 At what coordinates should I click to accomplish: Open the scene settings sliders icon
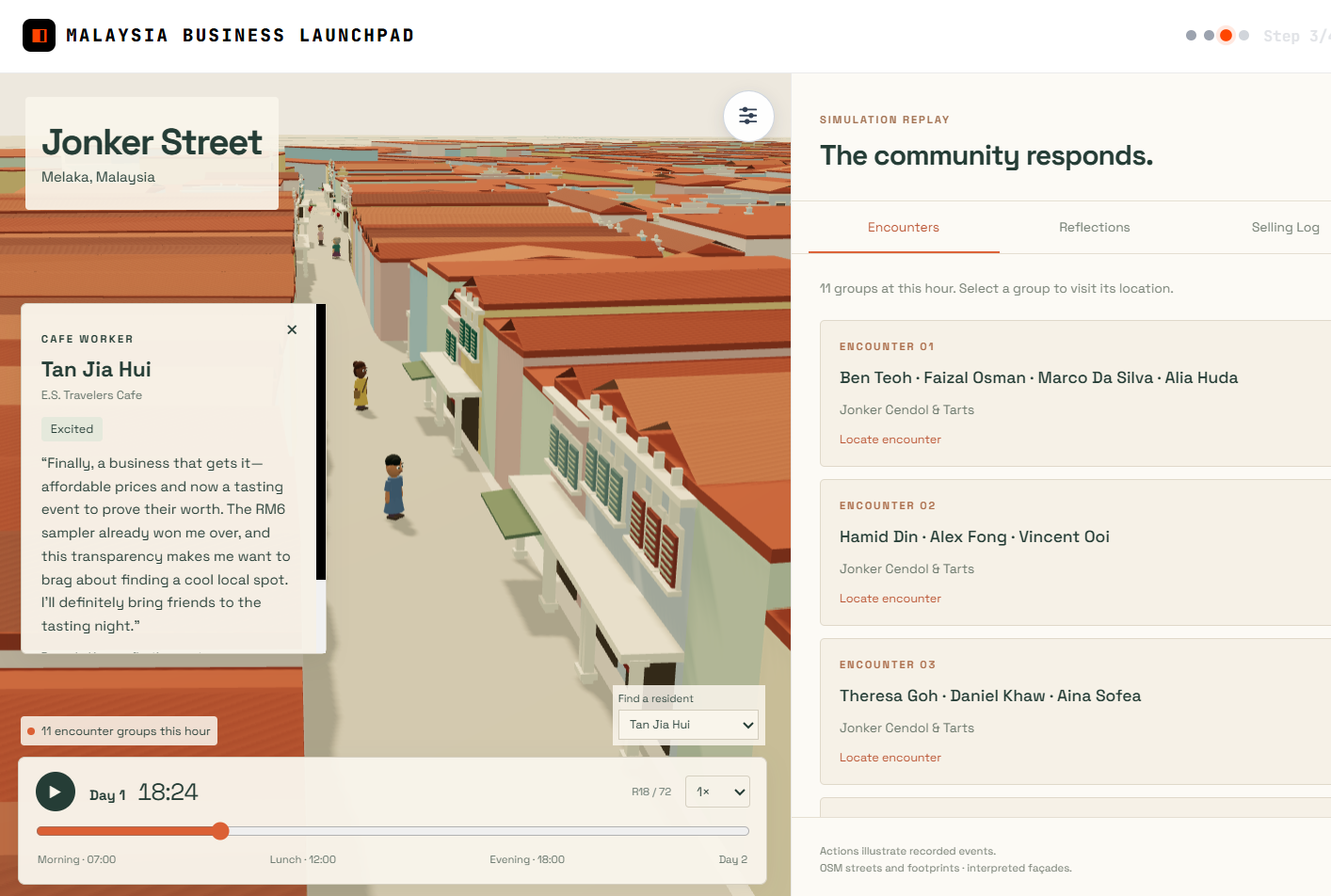(748, 116)
